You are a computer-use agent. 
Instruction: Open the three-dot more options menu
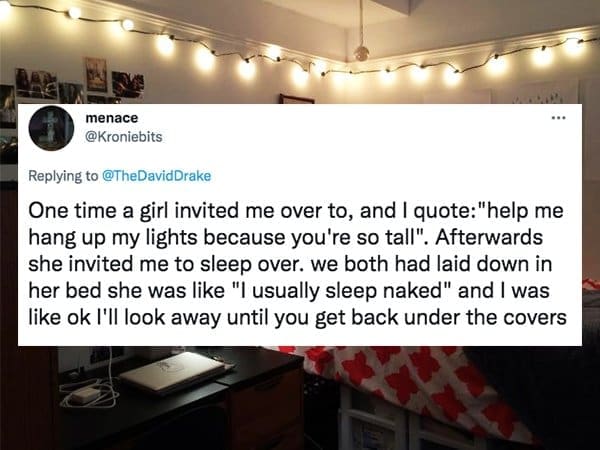tap(558, 118)
